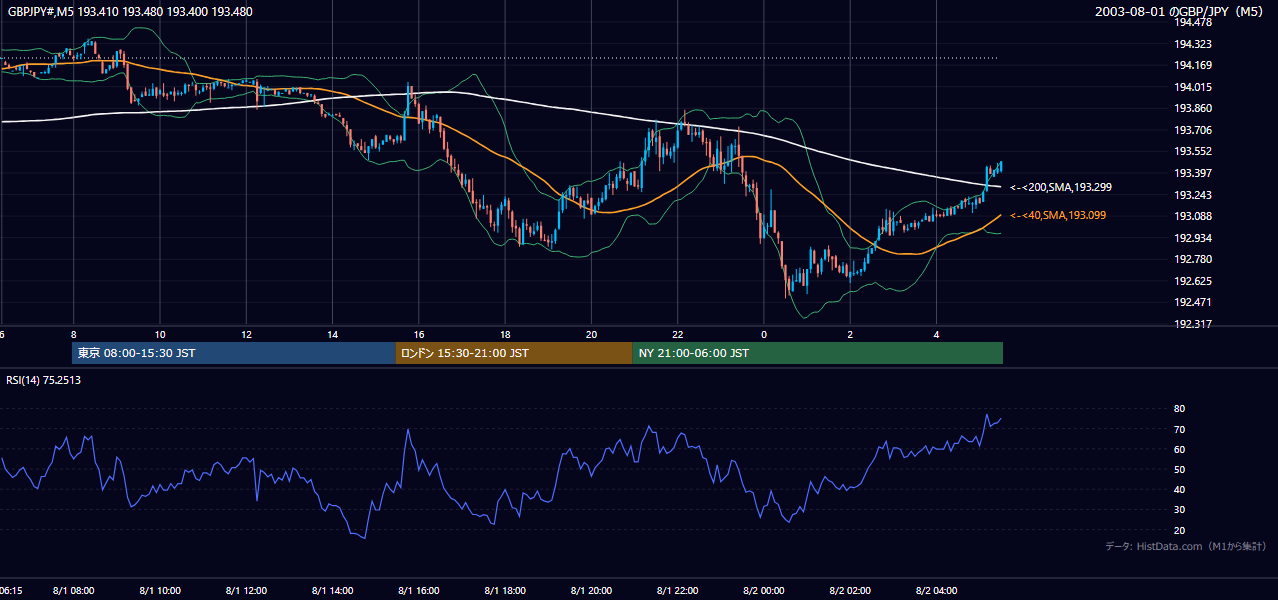This screenshot has height=600, width=1278.
Task: Click hour label 10 under the price chart
Action: pos(160,334)
